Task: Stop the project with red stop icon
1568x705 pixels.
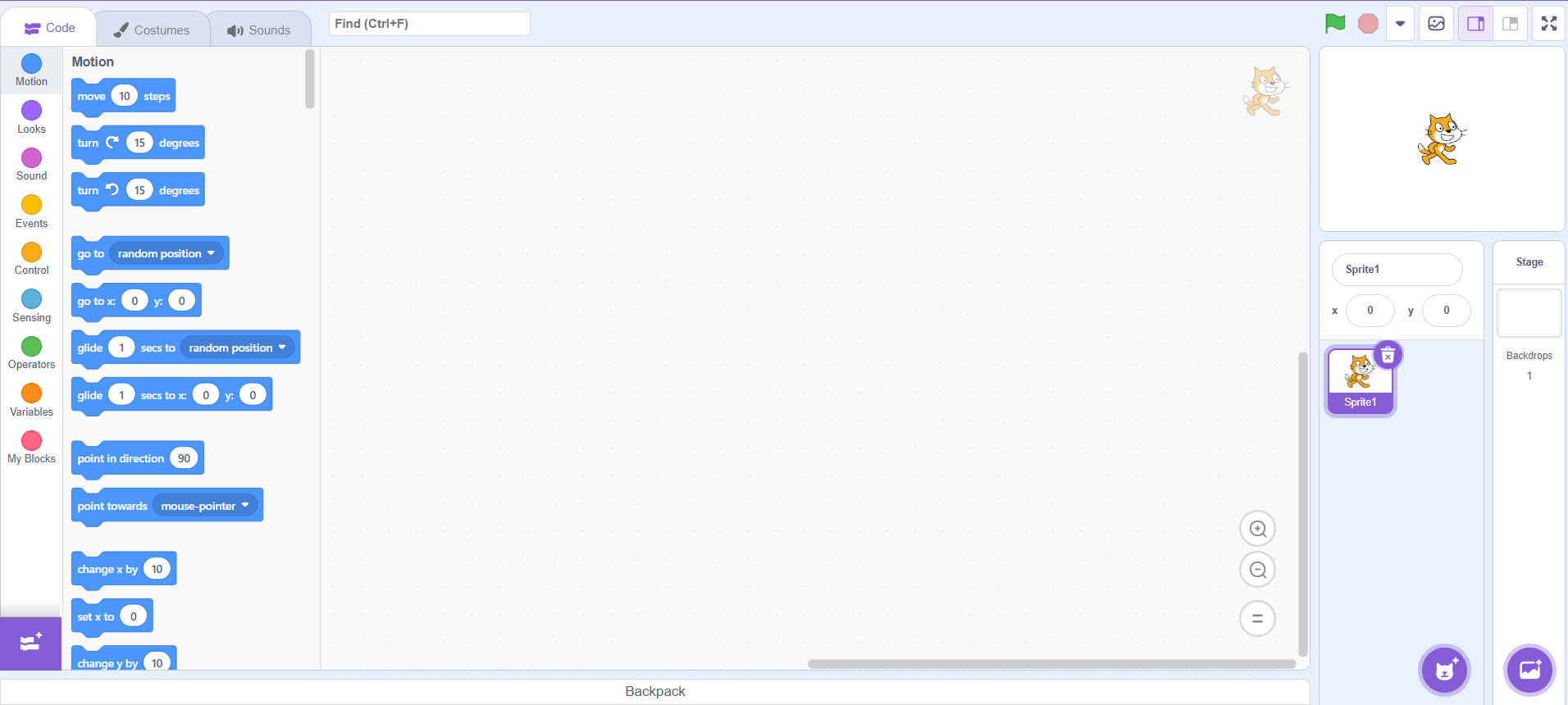Action: pyautogui.click(x=1368, y=24)
